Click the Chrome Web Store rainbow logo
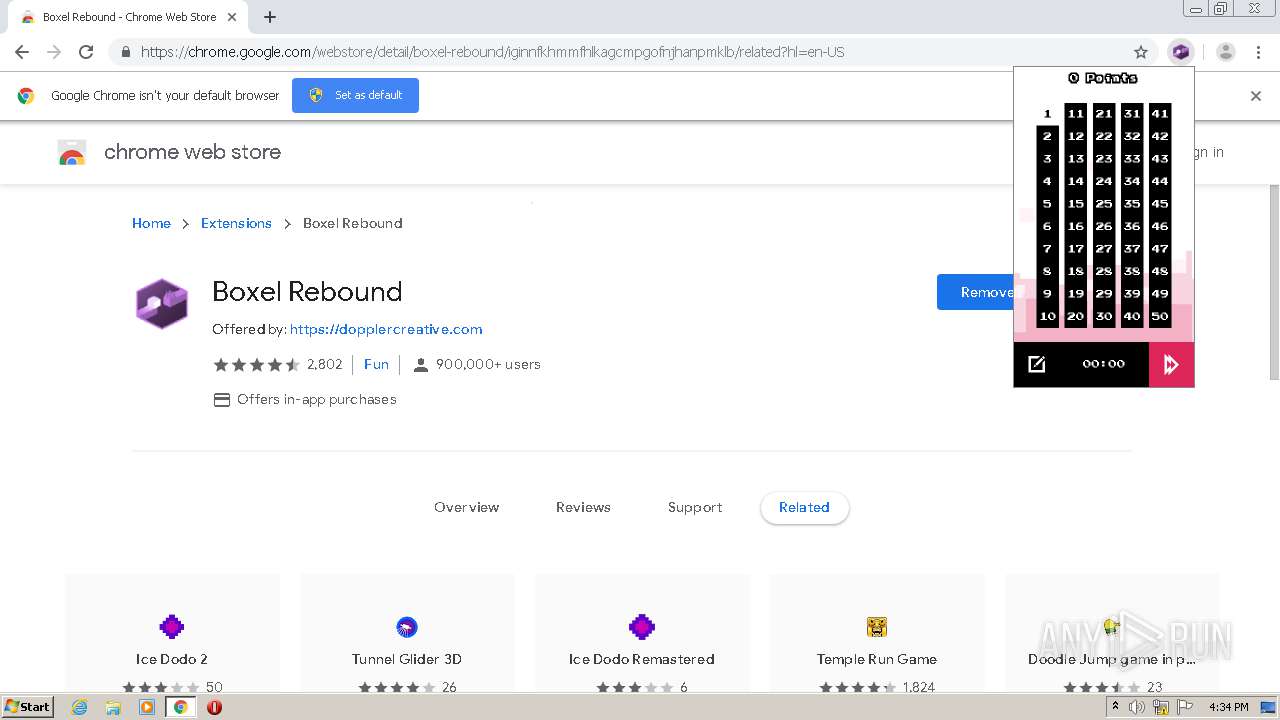Image resolution: width=1280 pixels, height=720 pixels. click(72, 153)
